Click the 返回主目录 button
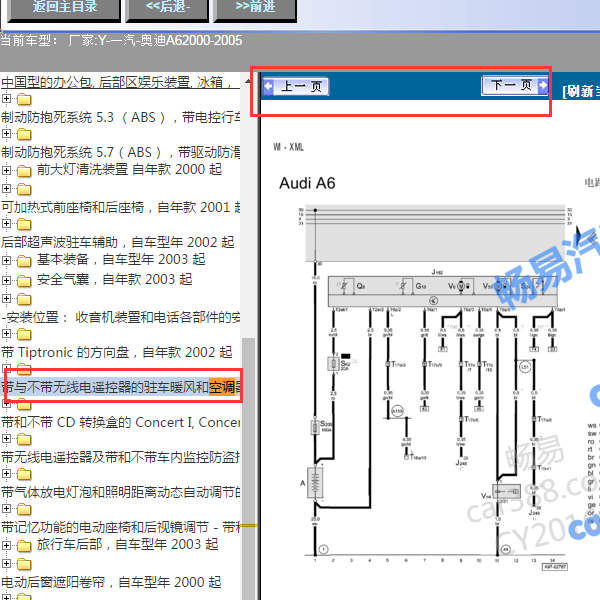The height and width of the screenshot is (600, 600). pyautogui.click(x=64, y=8)
